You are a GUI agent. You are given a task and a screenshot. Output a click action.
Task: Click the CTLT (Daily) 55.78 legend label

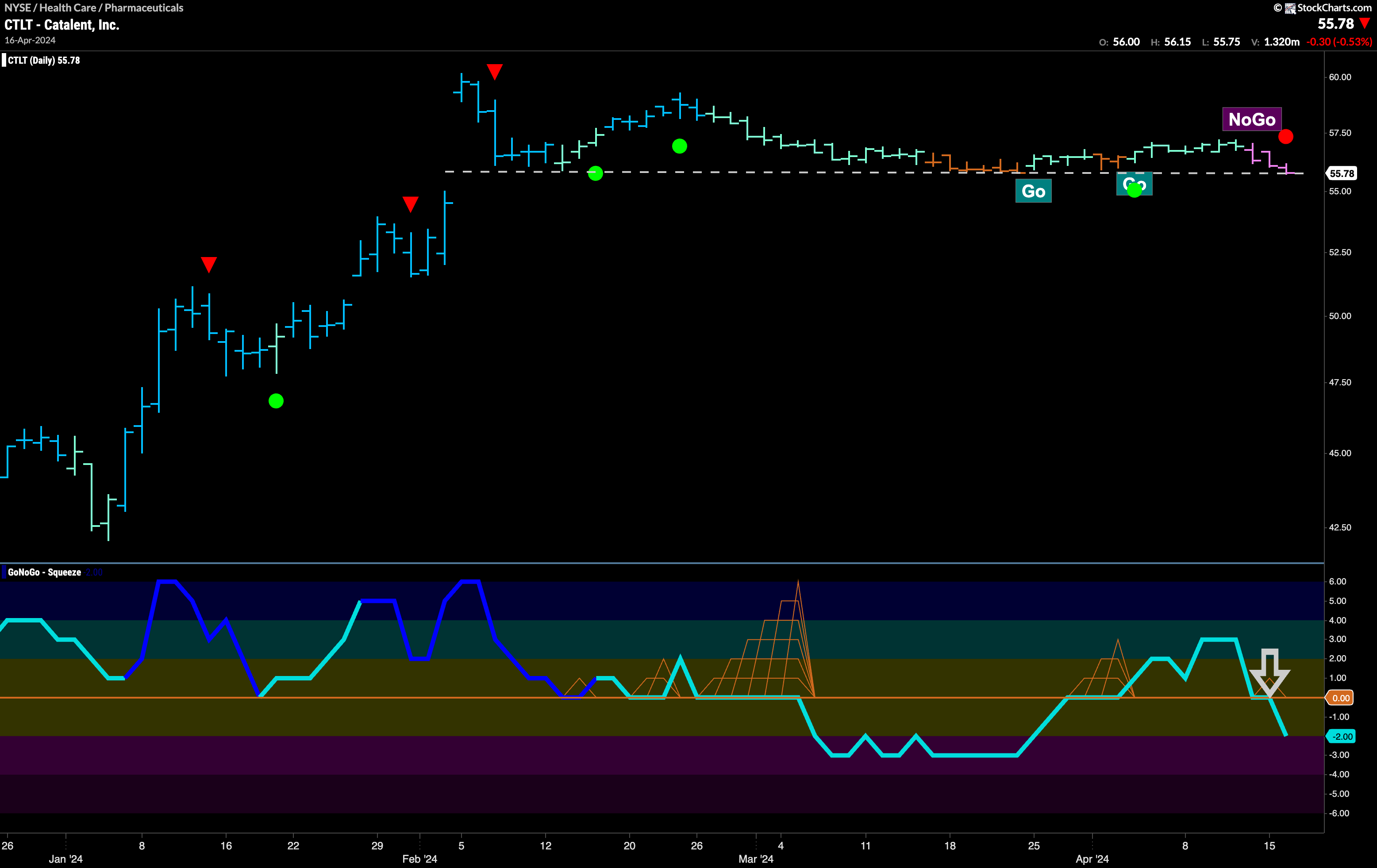click(44, 60)
